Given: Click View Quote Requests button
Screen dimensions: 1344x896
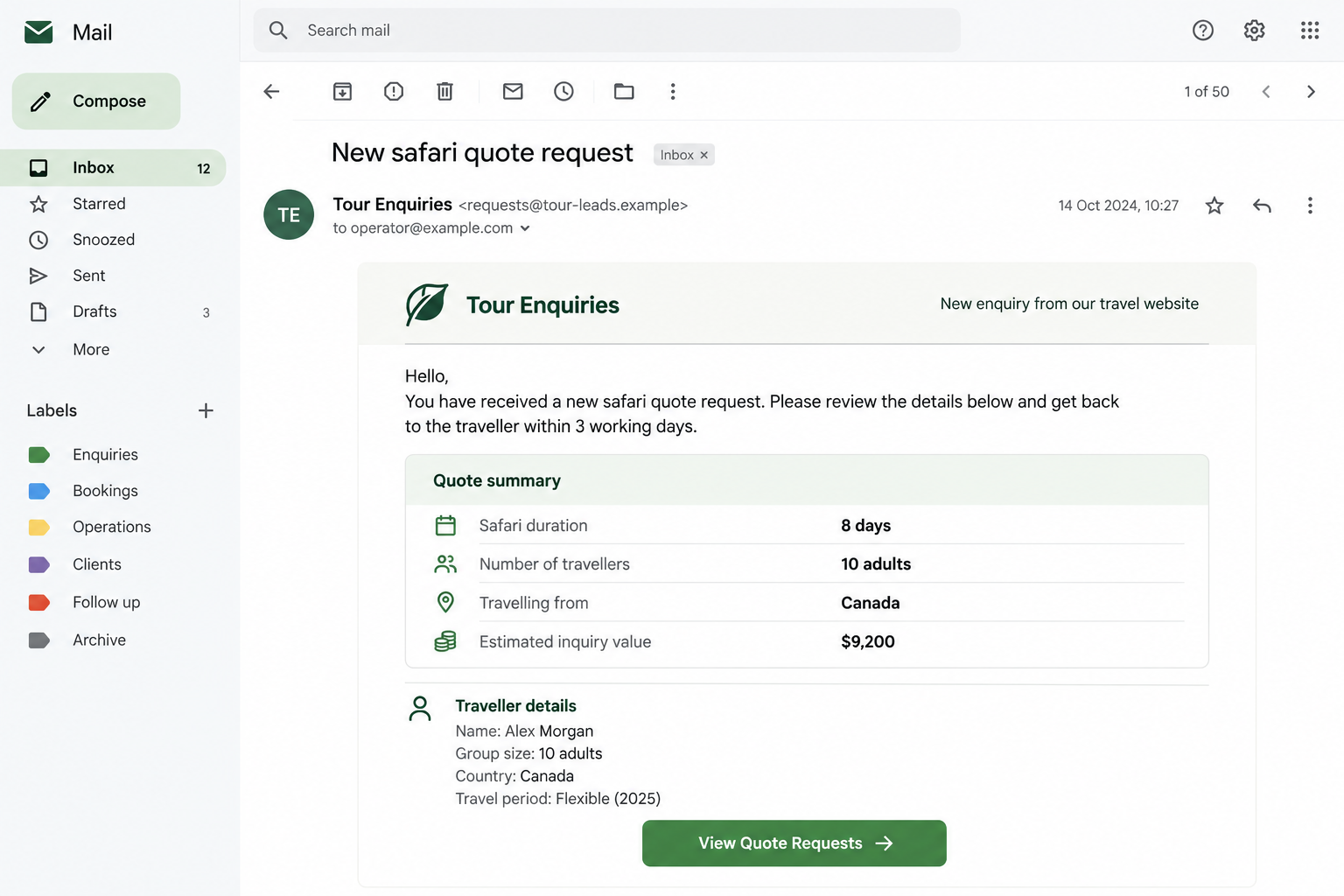Looking at the screenshot, I should point(794,843).
